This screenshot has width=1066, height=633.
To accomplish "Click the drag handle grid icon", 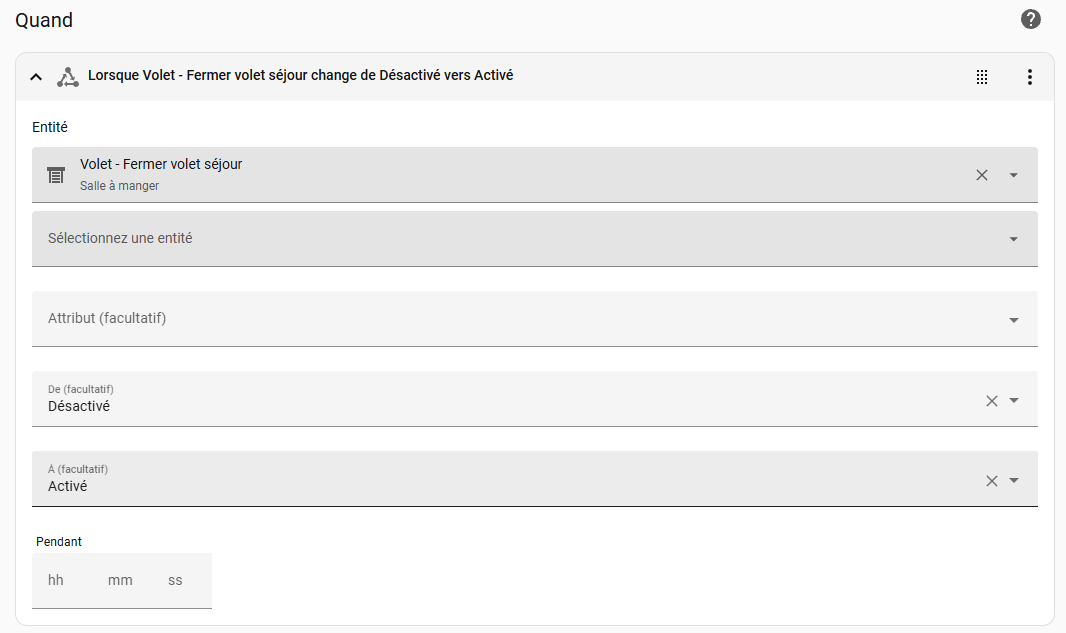I will (x=982, y=77).
